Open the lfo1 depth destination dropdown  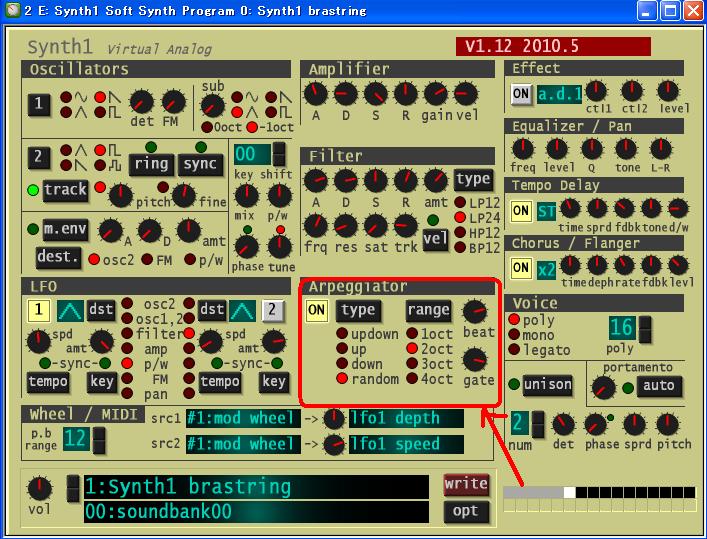point(406,418)
